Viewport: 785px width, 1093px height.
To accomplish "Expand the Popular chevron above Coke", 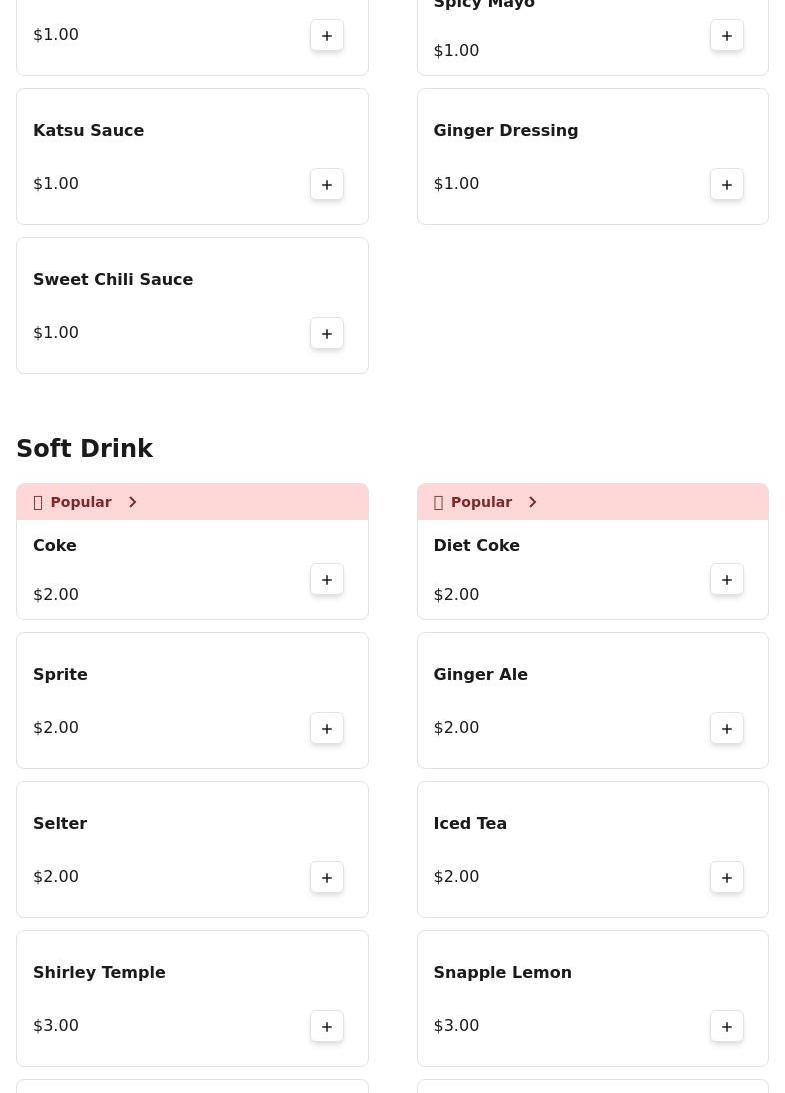I will [132, 502].
